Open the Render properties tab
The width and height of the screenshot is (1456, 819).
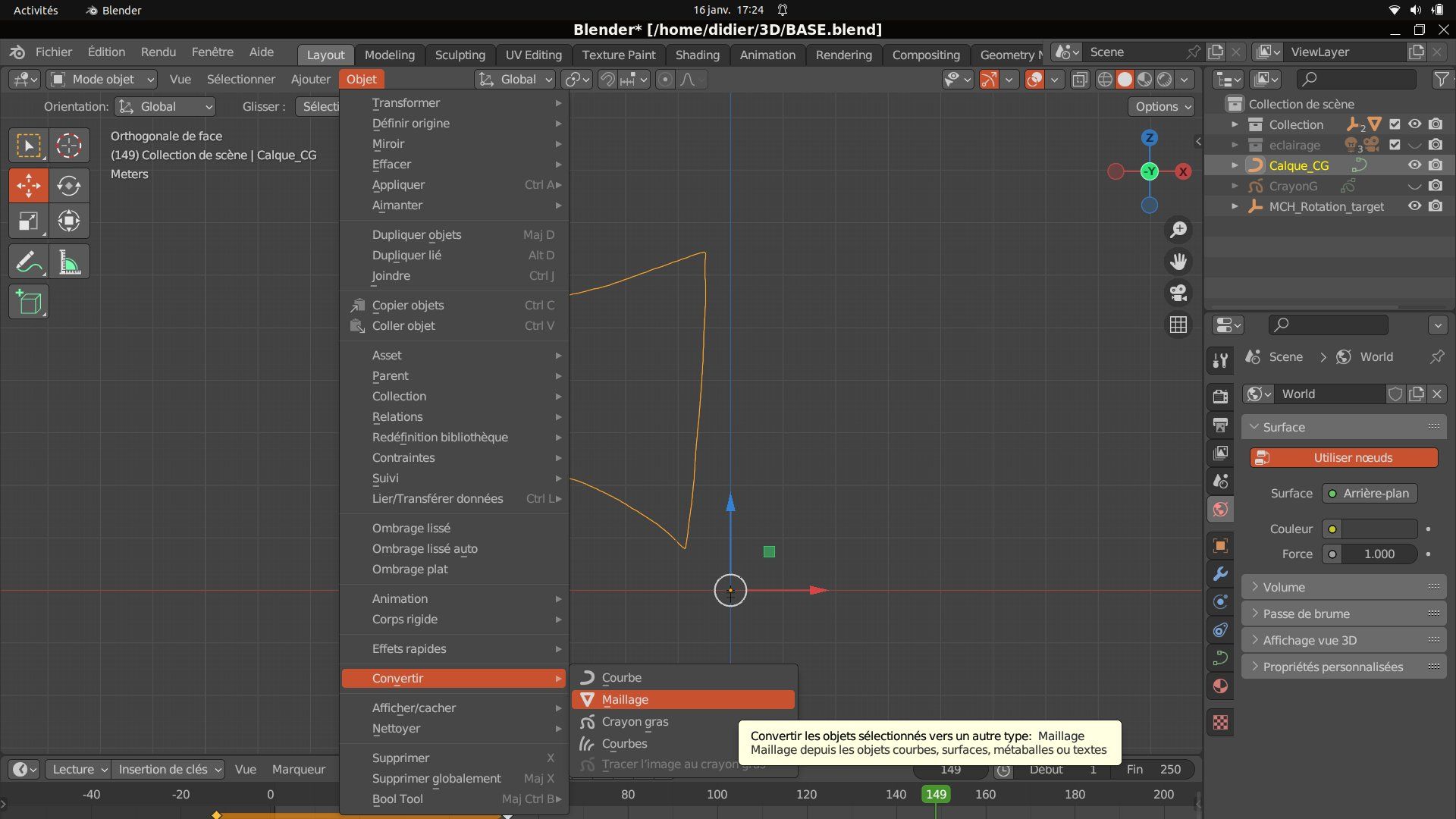pyautogui.click(x=1220, y=396)
